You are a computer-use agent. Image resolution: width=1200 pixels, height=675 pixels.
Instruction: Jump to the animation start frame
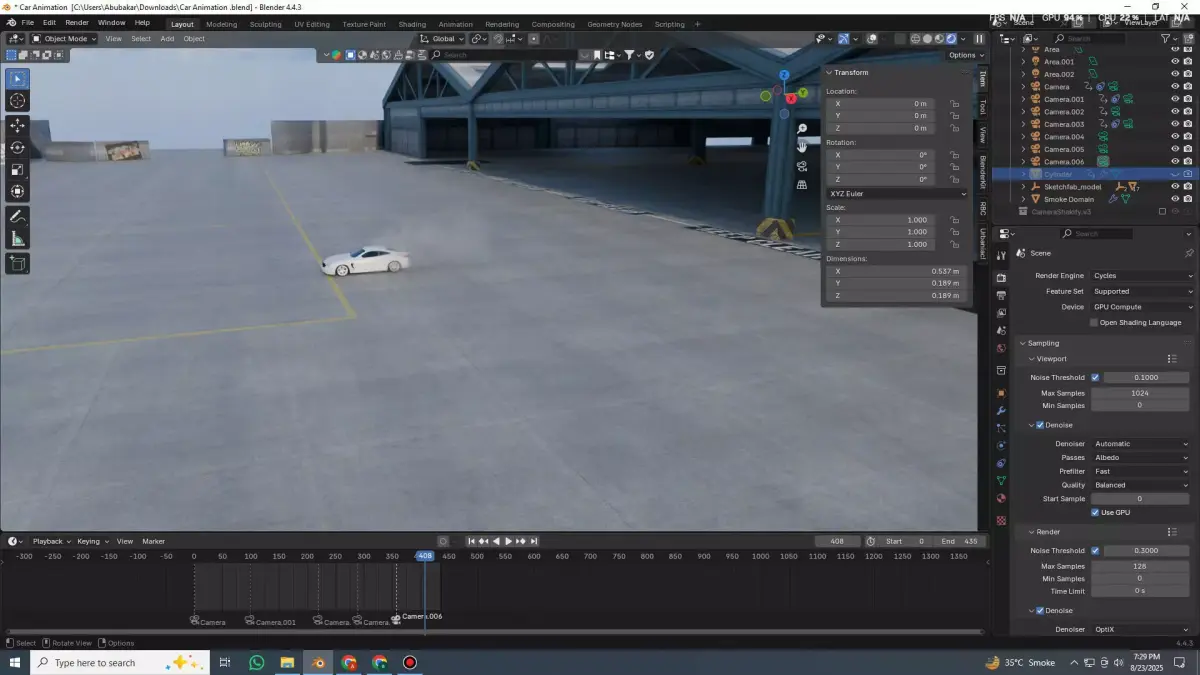pos(472,541)
